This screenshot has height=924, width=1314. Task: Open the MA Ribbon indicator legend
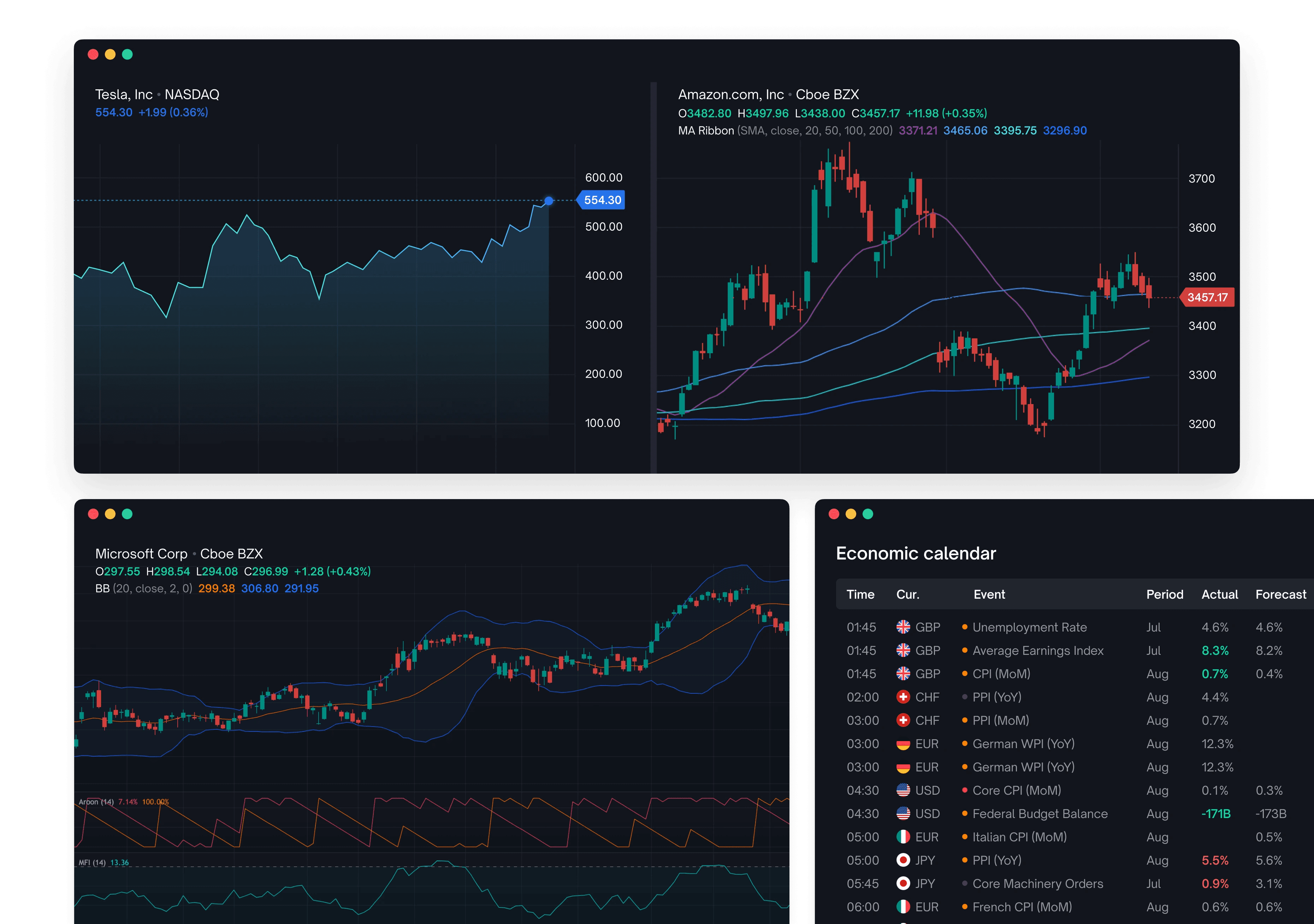pyautogui.click(x=706, y=130)
